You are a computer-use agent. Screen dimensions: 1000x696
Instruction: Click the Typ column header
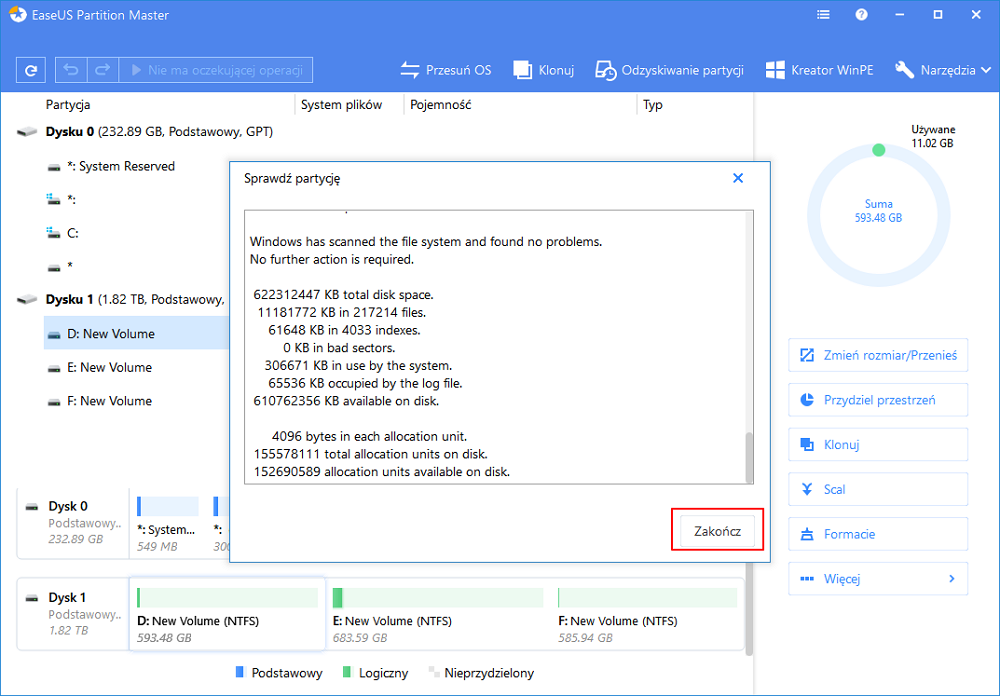click(652, 105)
